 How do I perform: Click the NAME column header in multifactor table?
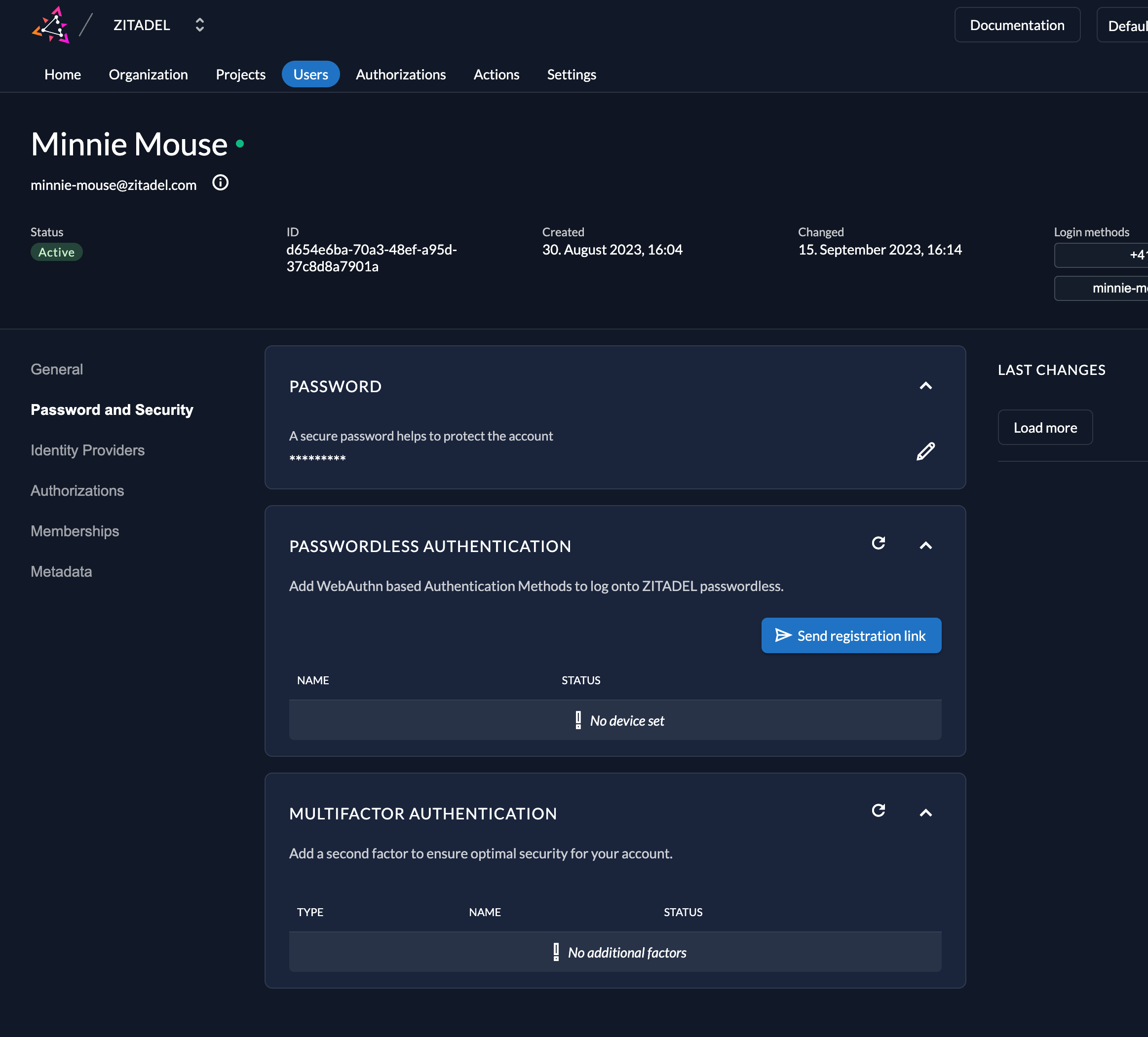(x=485, y=912)
